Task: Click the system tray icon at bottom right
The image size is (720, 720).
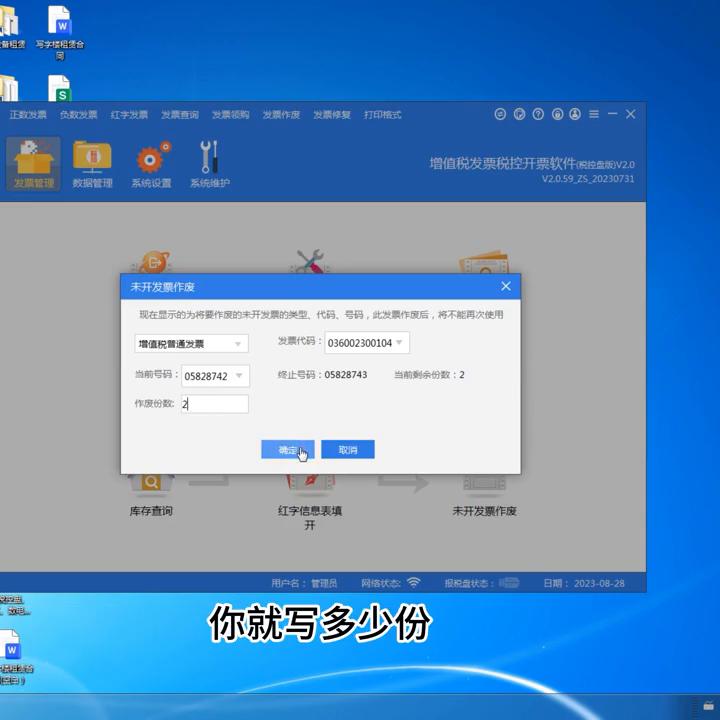Action: pyautogui.click(x=709, y=706)
